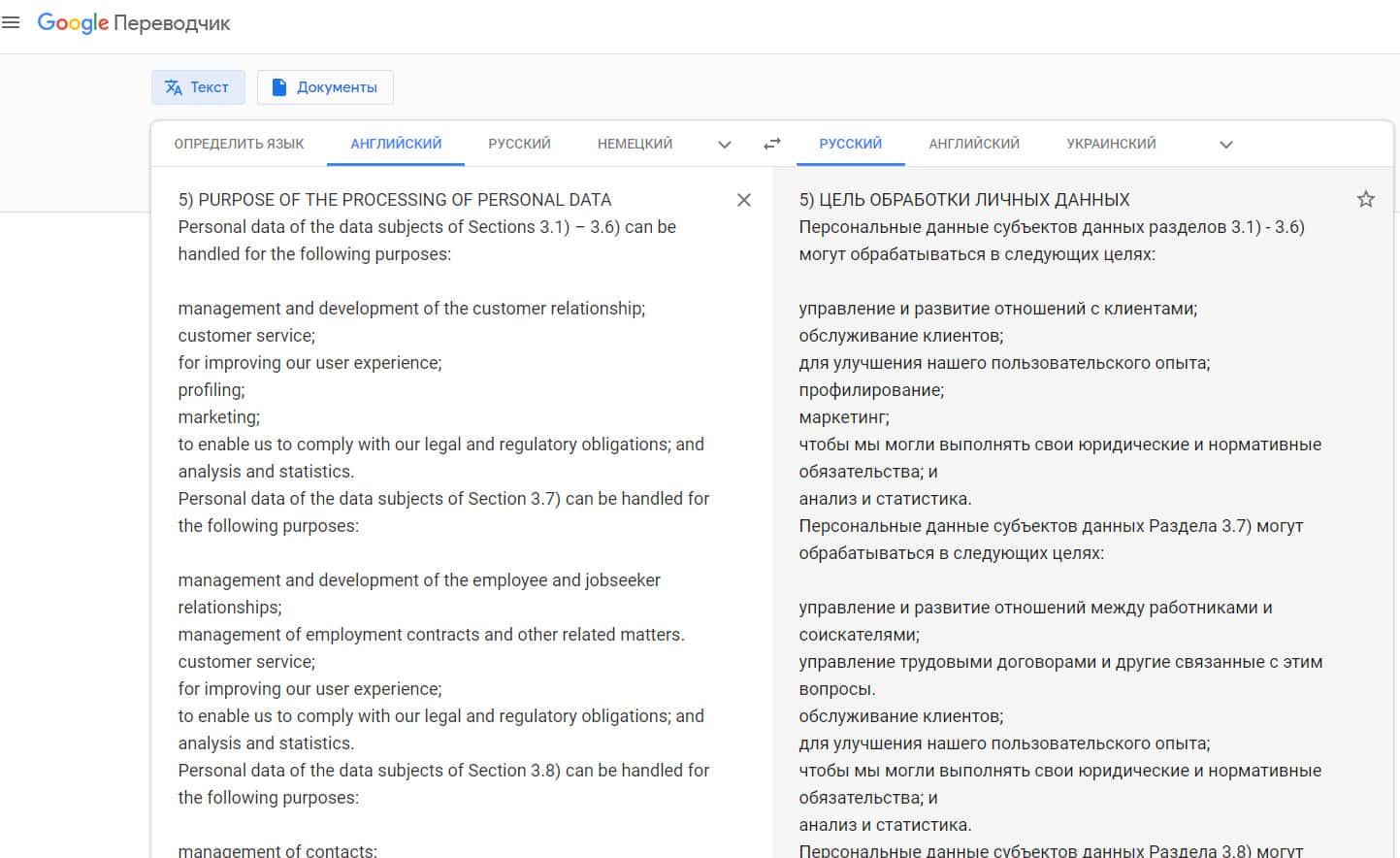Select Русский as target language

click(x=850, y=144)
